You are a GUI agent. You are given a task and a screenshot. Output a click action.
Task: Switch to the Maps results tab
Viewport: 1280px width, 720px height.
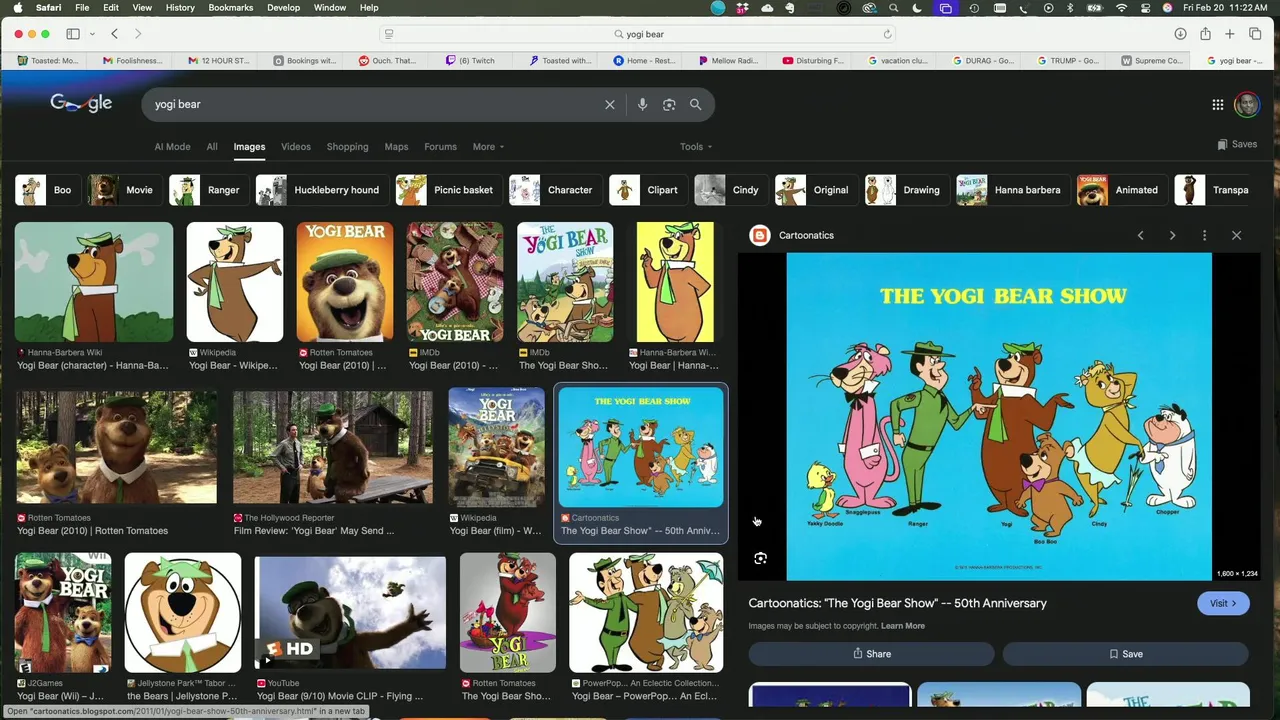point(396,147)
